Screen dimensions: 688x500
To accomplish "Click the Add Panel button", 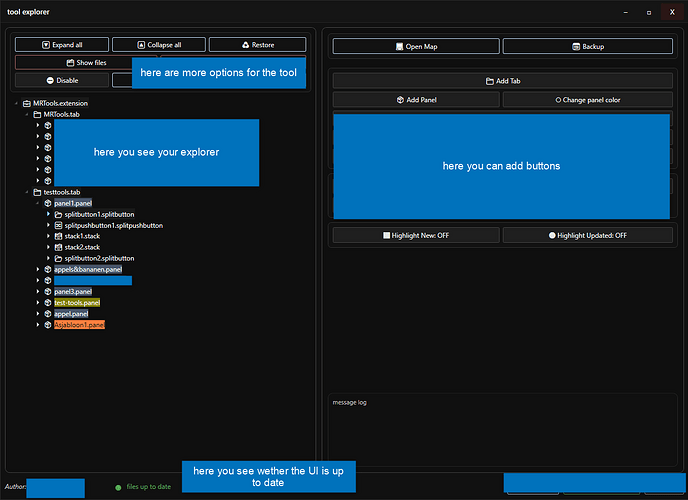I will tap(416, 100).
